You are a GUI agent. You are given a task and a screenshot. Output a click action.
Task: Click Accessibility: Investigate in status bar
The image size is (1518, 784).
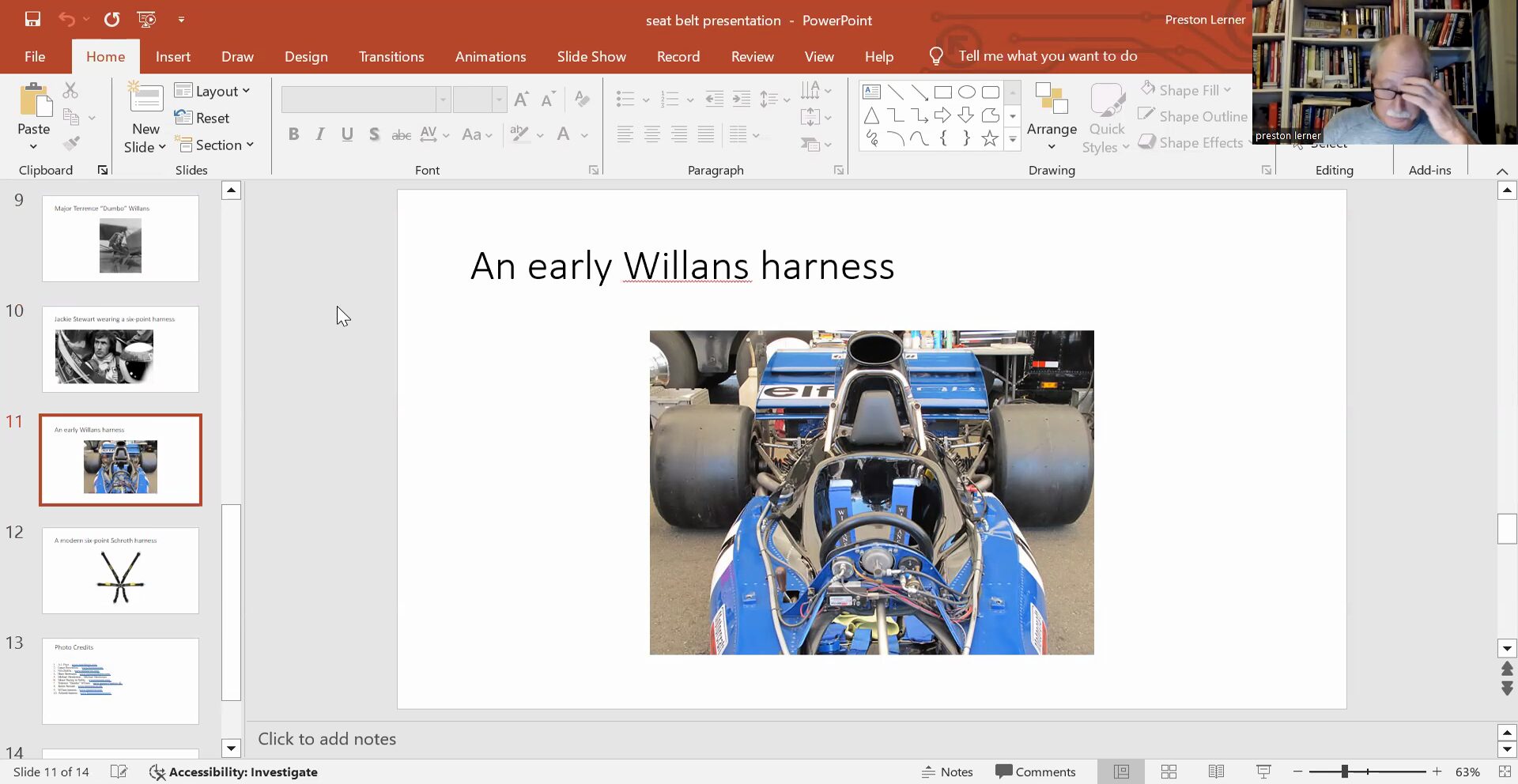tap(234, 771)
